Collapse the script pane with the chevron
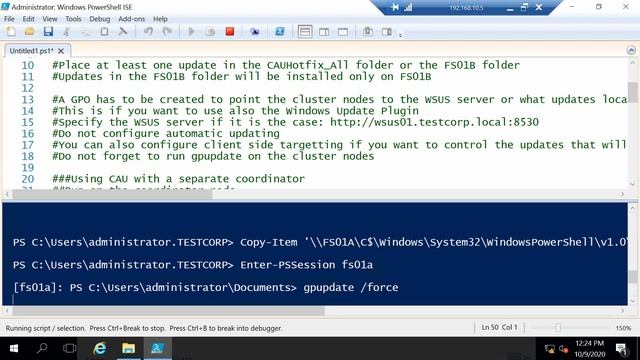Image resolution: width=640 pixels, height=360 pixels. tap(631, 50)
